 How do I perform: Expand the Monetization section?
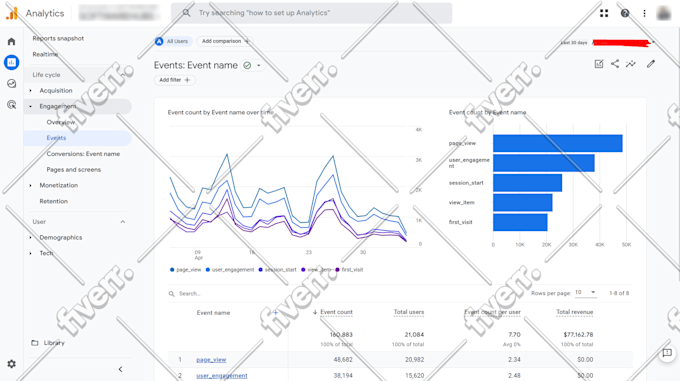coord(59,186)
